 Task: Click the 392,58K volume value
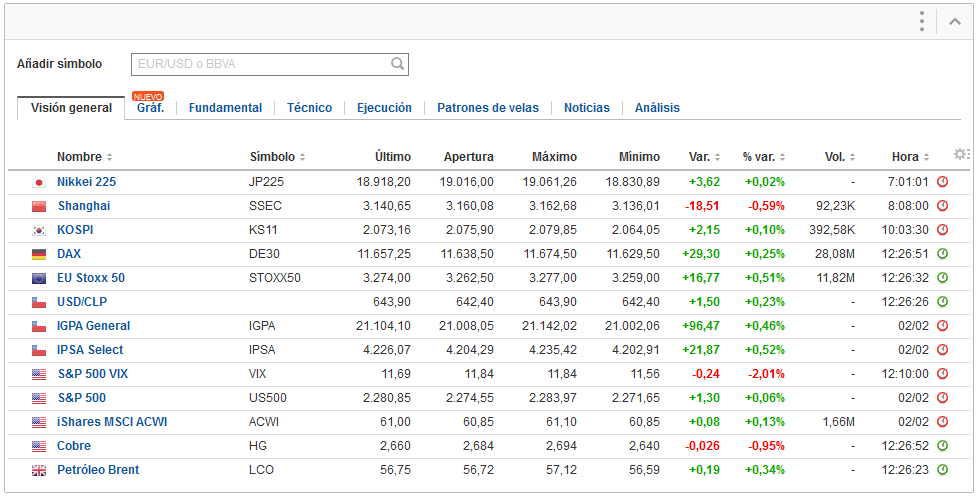[832, 230]
